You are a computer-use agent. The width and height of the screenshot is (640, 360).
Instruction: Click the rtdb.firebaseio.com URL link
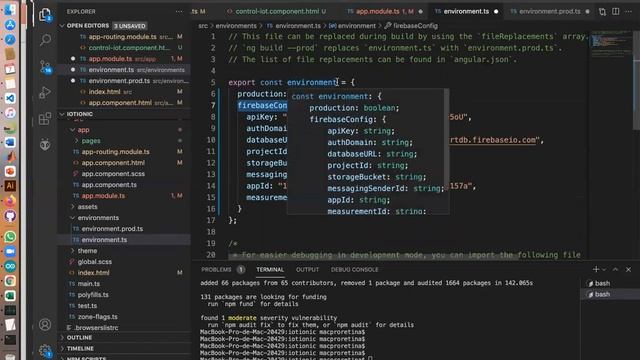click(x=493, y=140)
